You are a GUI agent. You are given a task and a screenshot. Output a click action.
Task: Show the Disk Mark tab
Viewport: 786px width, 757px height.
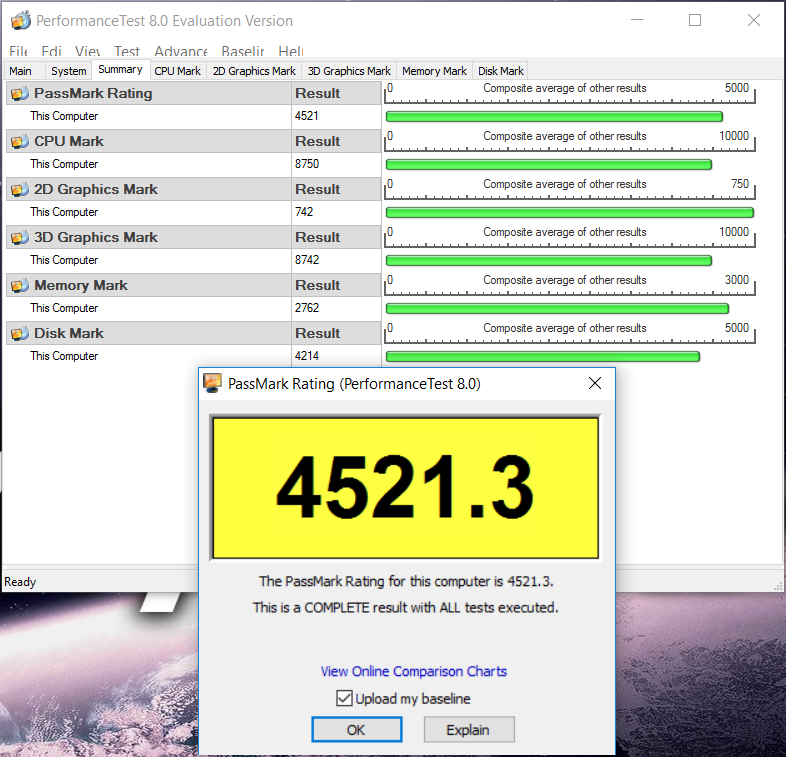point(501,71)
